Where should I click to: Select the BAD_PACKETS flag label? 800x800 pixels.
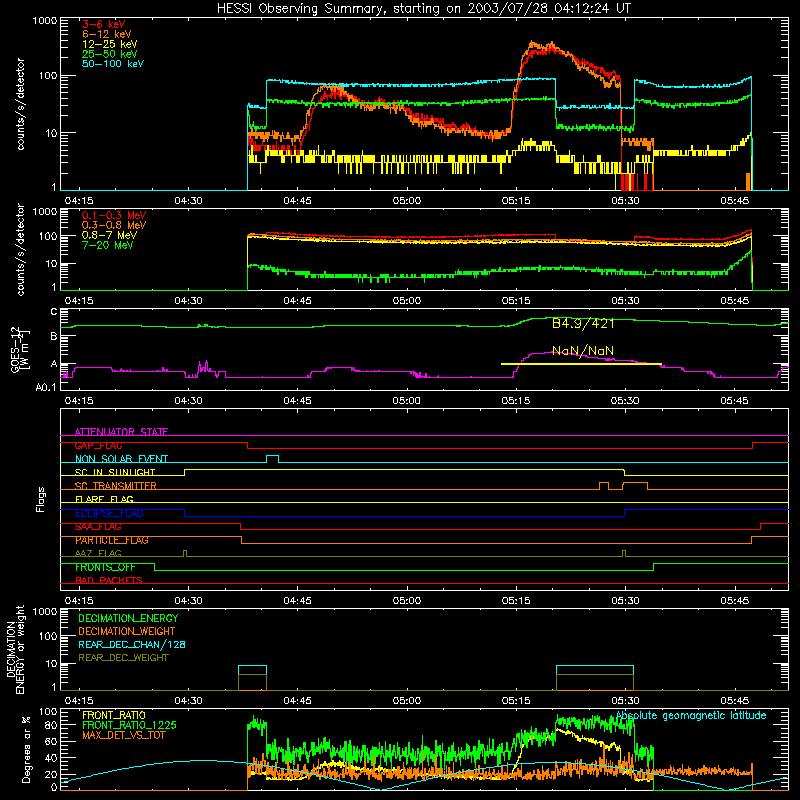[109, 581]
